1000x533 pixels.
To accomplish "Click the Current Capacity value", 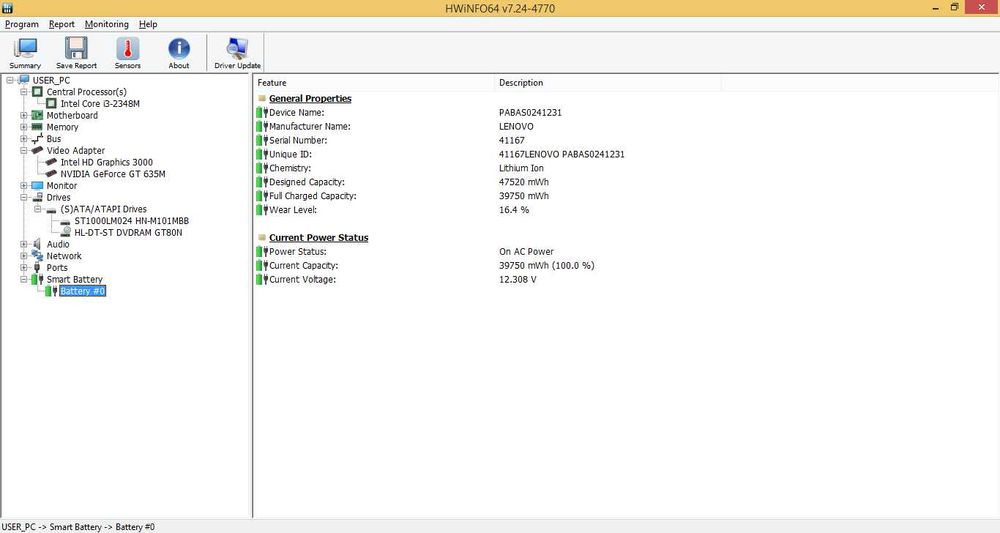I will (x=547, y=265).
